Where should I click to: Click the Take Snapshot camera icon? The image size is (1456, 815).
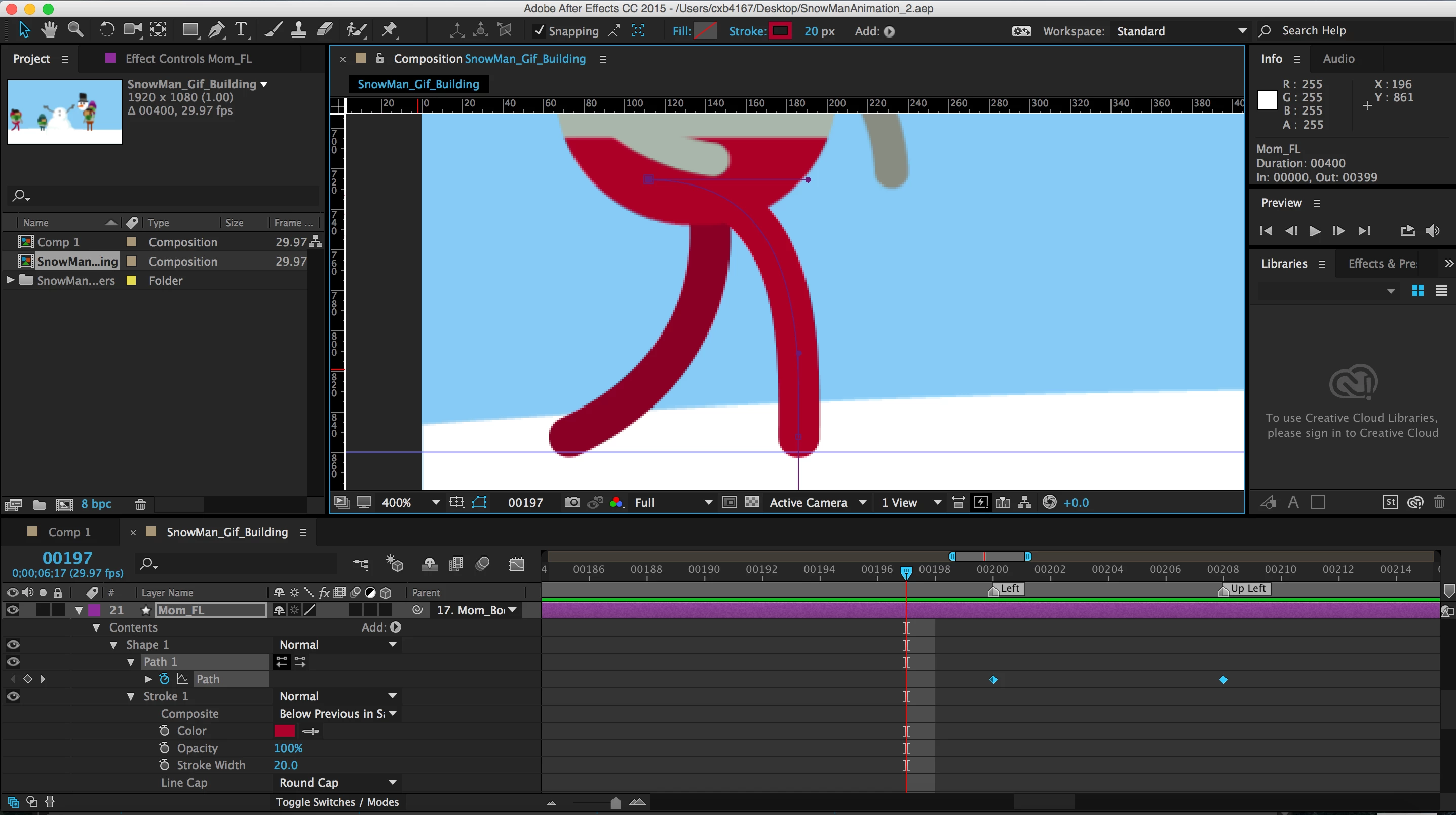(572, 502)
